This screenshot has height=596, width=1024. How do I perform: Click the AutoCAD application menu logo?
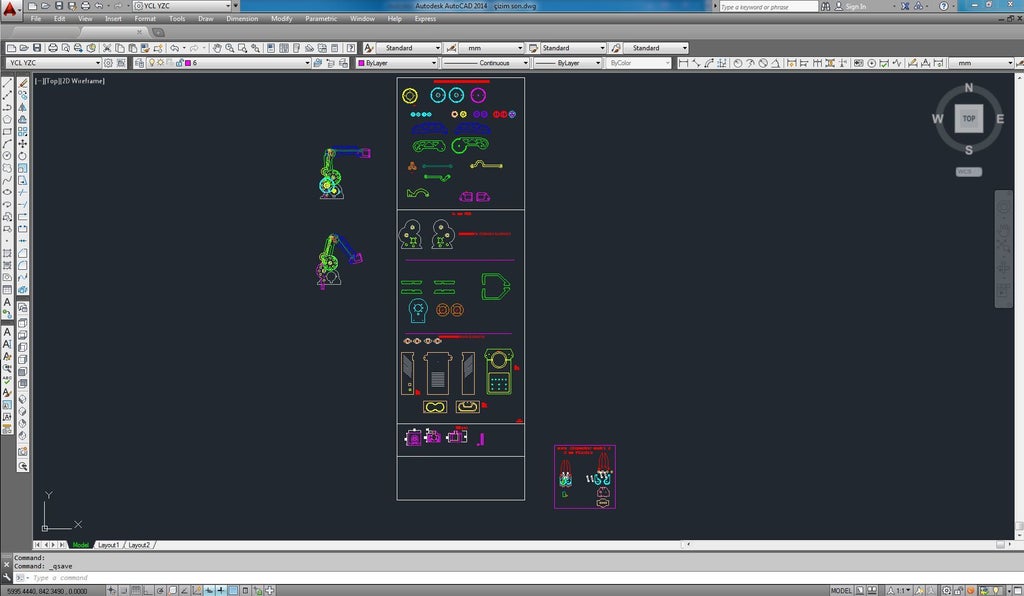tap(10, 9)
